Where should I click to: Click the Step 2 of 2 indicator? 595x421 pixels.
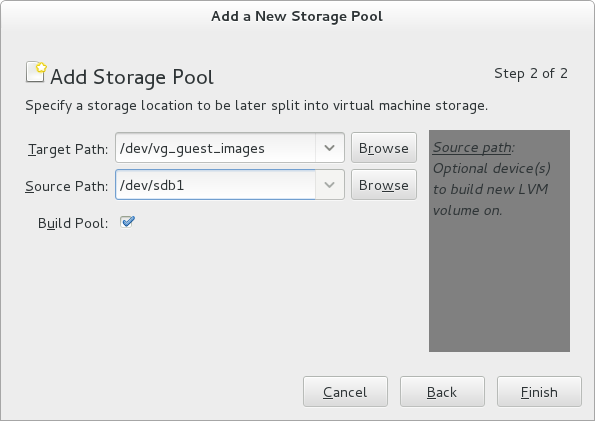pyautogui.click(x=531, y=73)
